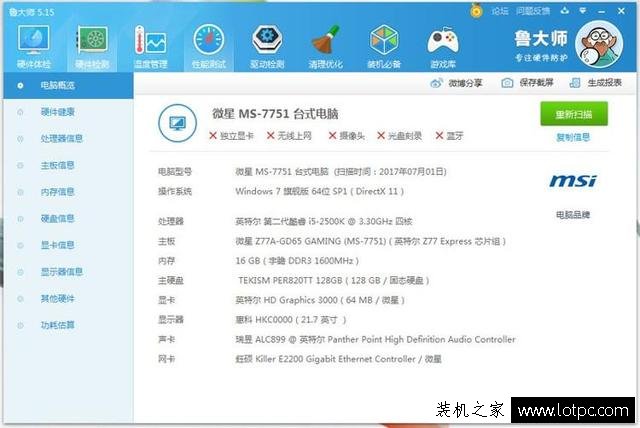Launch the 性能测试 performance benchmark
Screen dimensions: 640x428
point(209,46)
